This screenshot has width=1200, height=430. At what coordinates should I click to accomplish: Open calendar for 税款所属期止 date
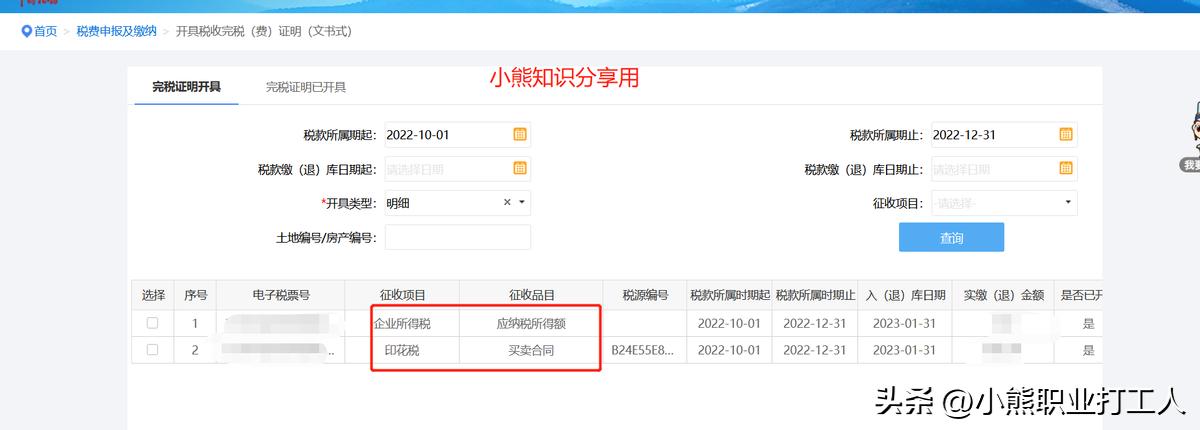point(1066,134)
